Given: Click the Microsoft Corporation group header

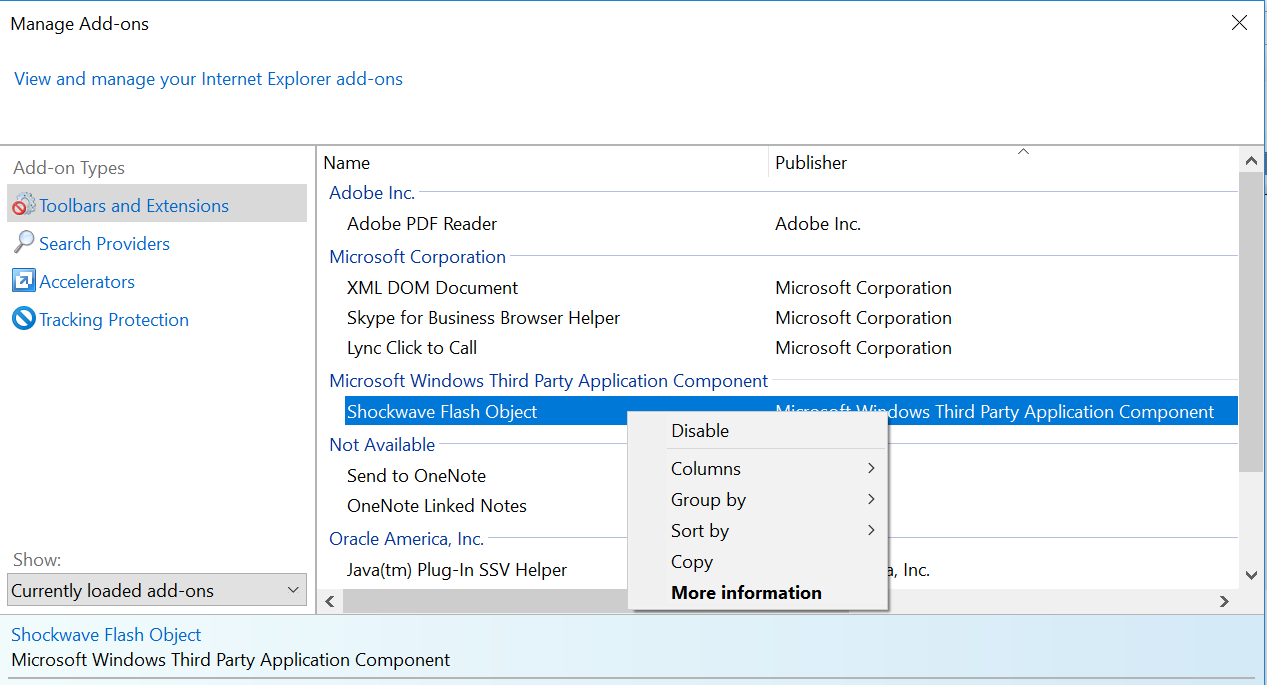Looking at the screenshot, I should (x=418, y=257).
